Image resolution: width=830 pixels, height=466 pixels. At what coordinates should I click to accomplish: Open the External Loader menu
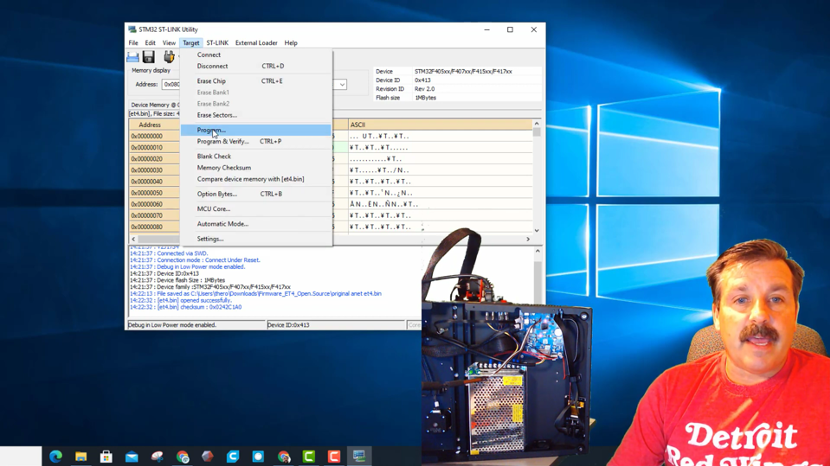click(x=256, y=43)
